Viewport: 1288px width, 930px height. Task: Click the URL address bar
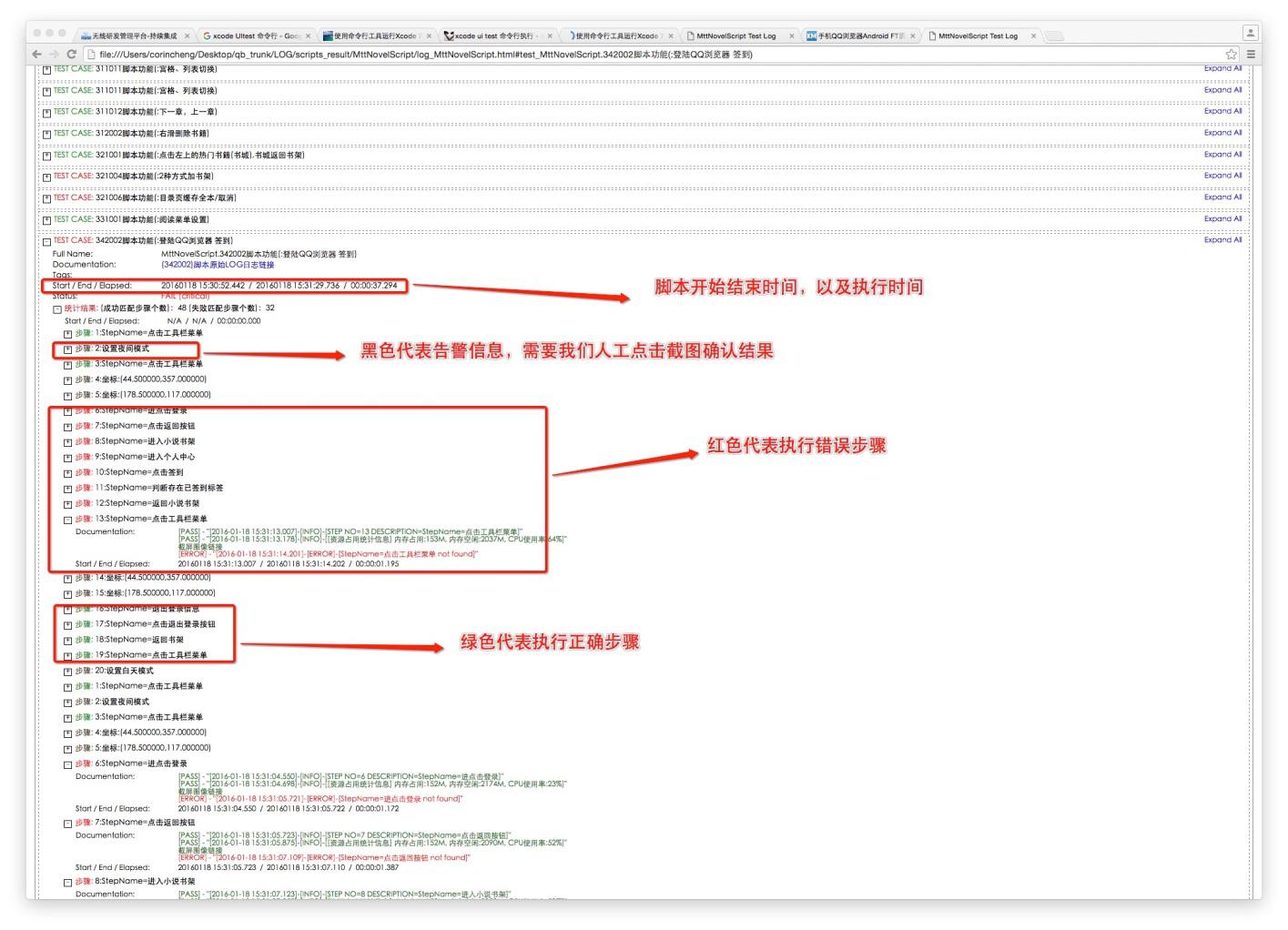coord(637,55)
